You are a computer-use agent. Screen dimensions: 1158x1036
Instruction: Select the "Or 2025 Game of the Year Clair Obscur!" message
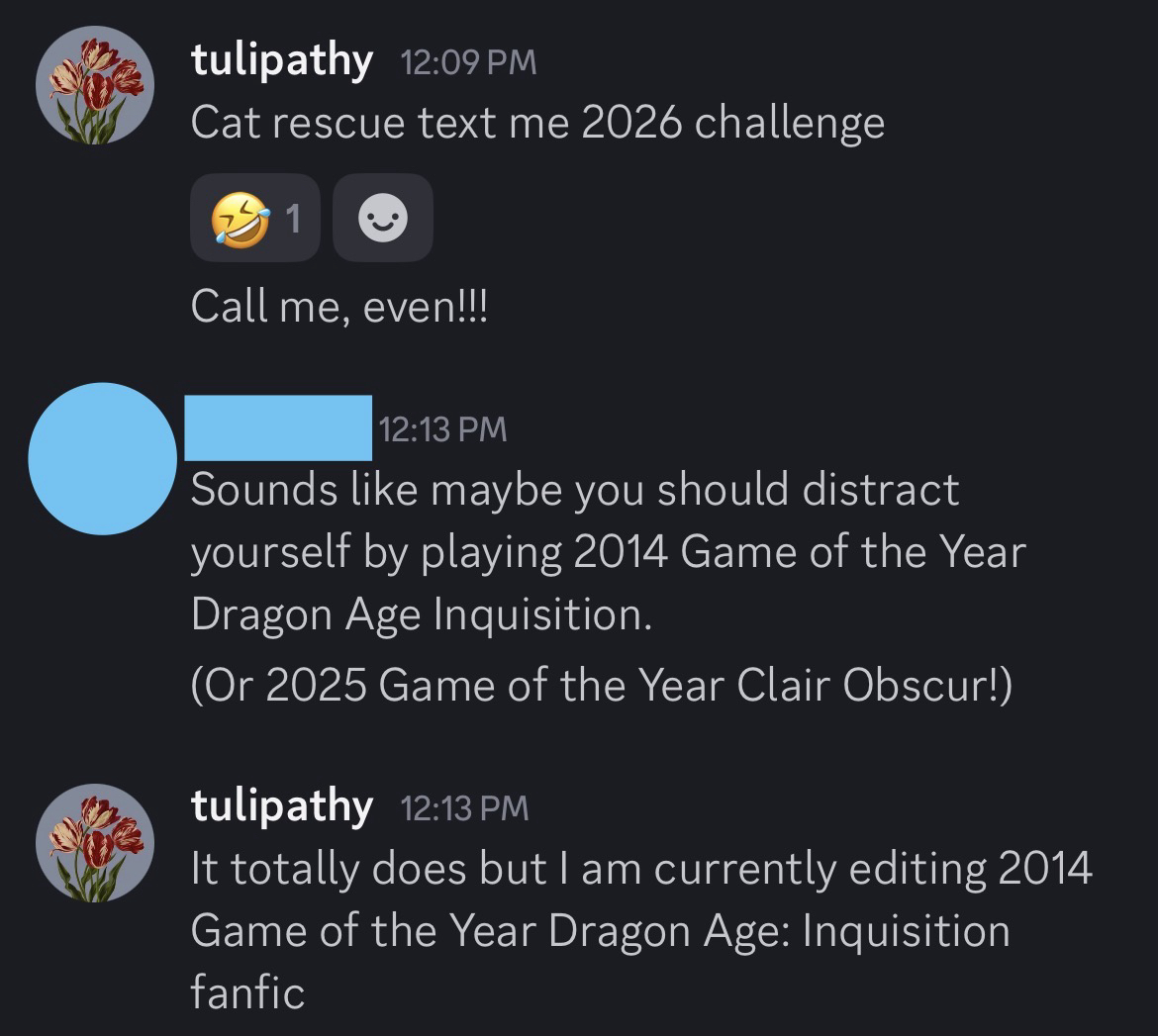601,686
